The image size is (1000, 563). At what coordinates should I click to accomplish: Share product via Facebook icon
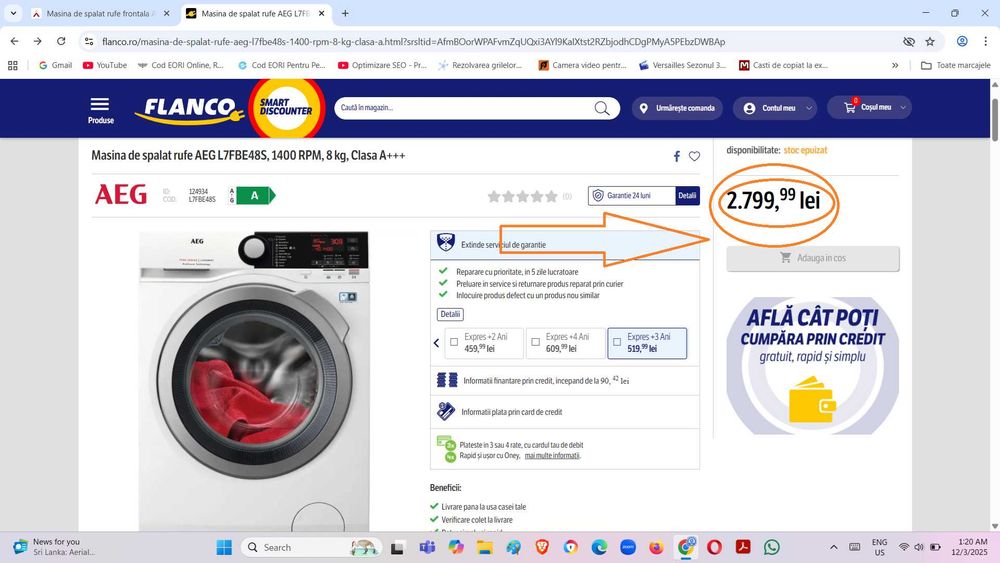coord(677,156)
